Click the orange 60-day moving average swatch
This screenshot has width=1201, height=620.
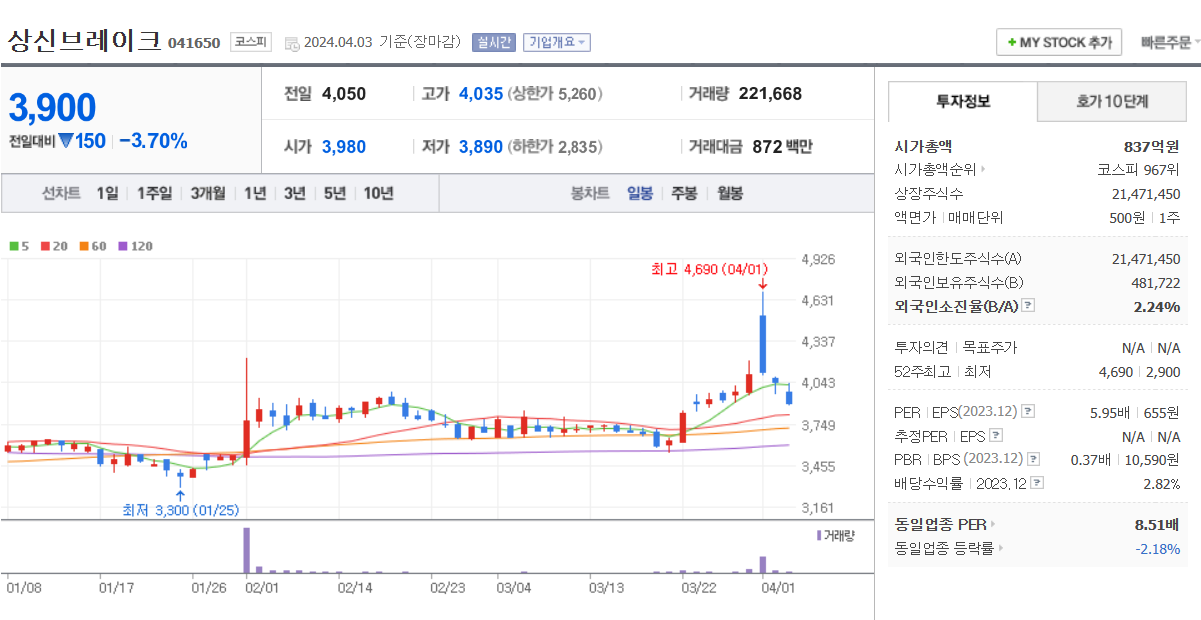click(x=83, y=245)
